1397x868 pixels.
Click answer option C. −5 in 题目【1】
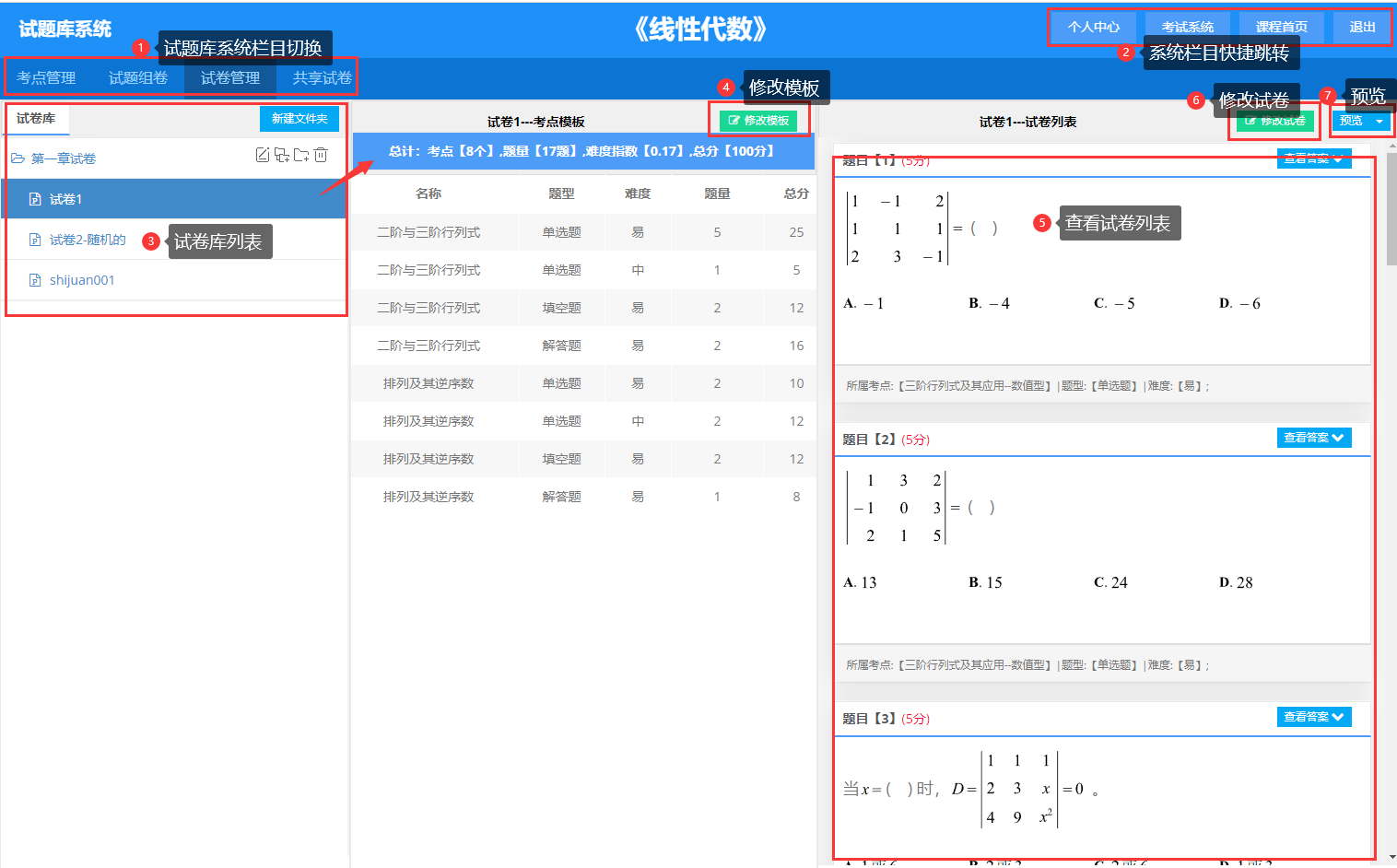pos(1114,303)
